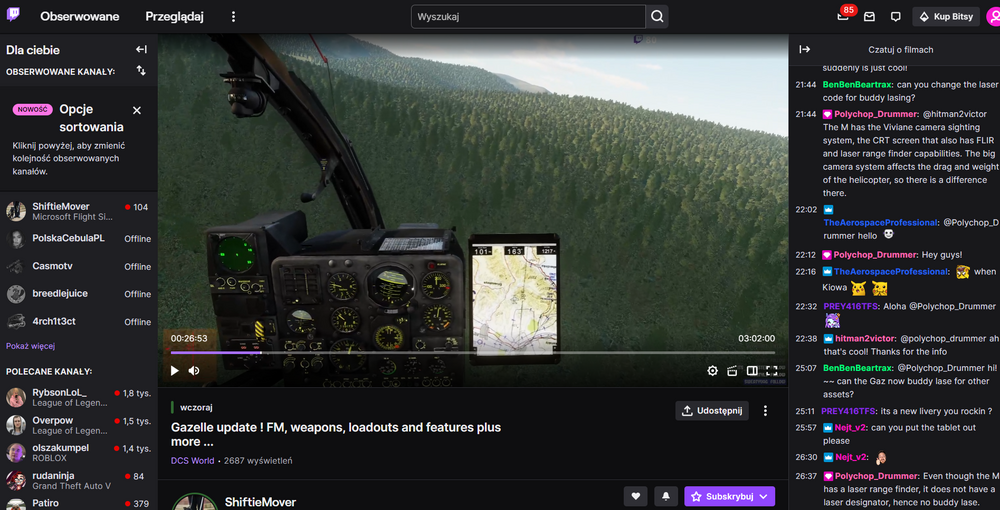Screen dimensions: 1000x510
Task: Play the video
Action: pos(175,370)
